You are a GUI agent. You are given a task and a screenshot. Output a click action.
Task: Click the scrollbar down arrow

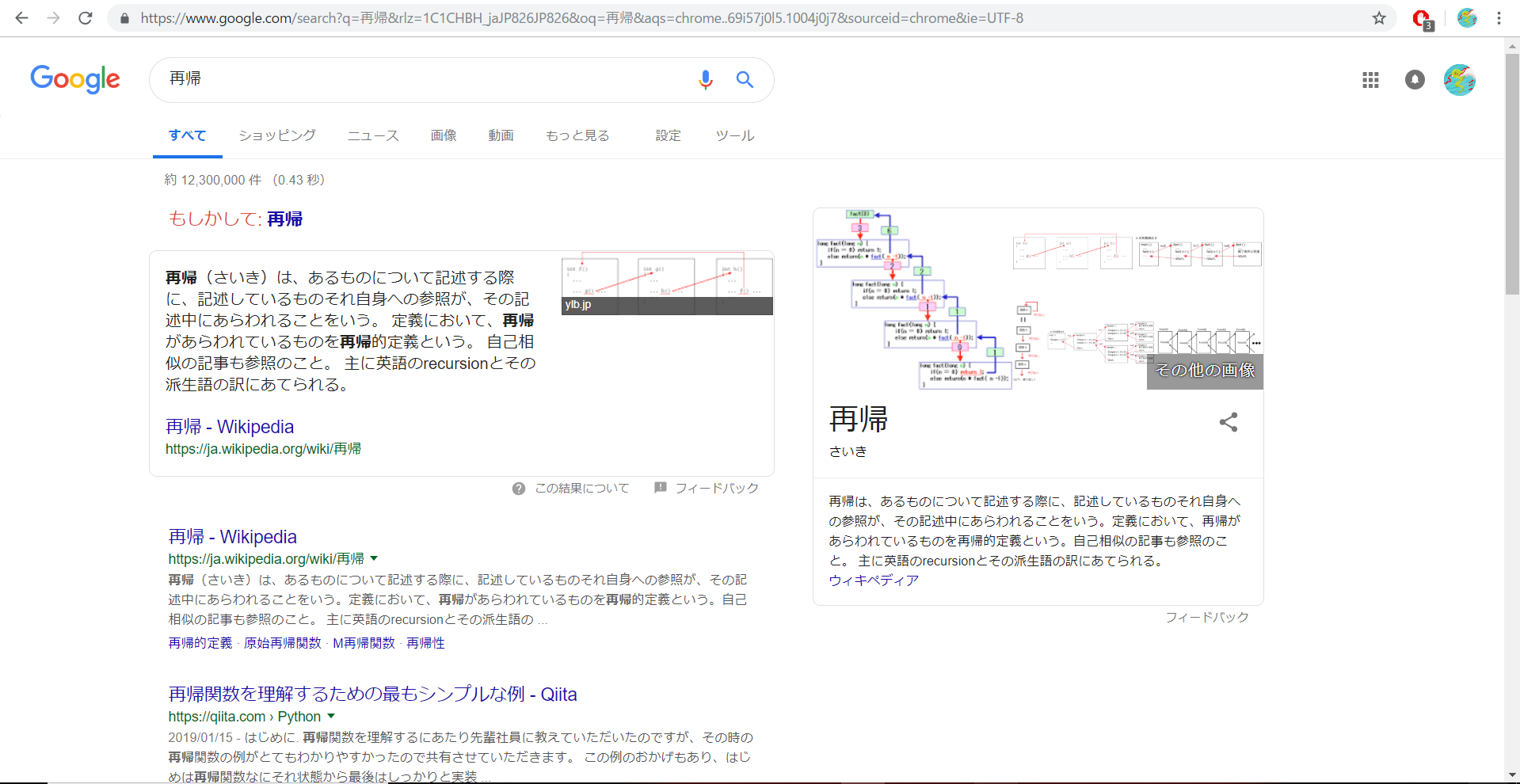pyautogui.click(x=1512, y=776)
